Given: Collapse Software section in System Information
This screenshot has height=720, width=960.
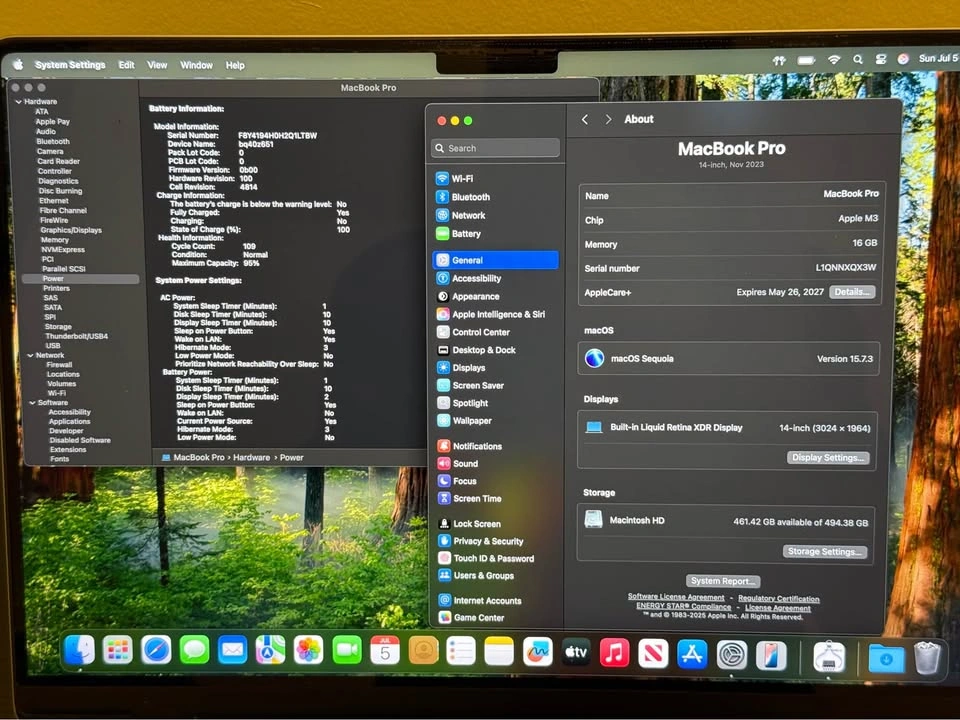Looking at the screenshot, I should click(x=32, y=403).
